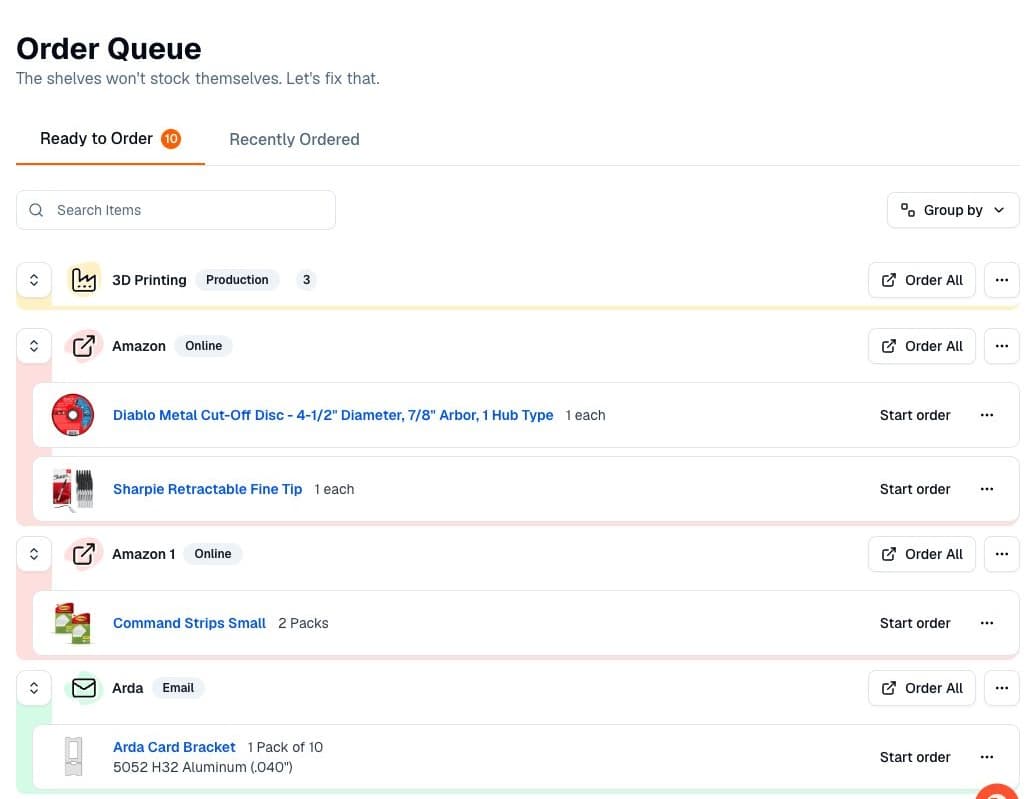
Task: Click the 'Amazon 1' group name
Action: click(143, 554)
